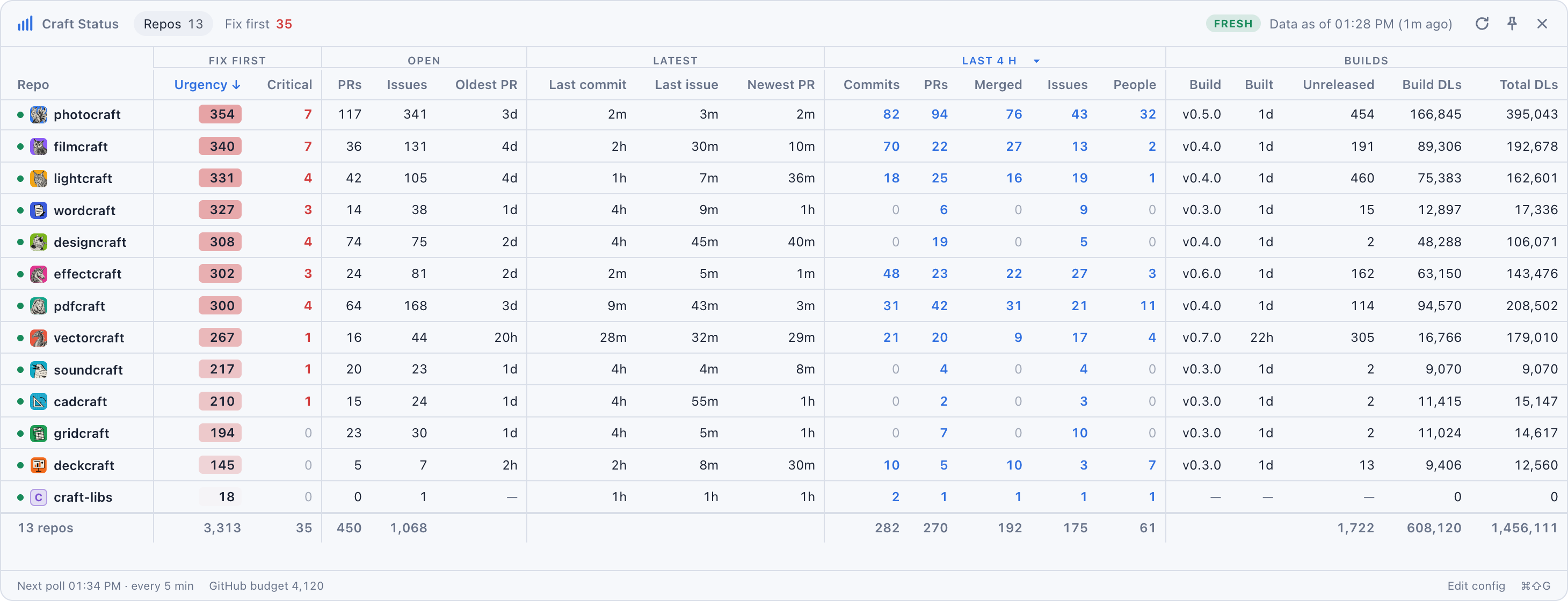This screenshot has width=1568, height=601.
Task: Open the wordcraft repo icon
Action: [39, 210]
